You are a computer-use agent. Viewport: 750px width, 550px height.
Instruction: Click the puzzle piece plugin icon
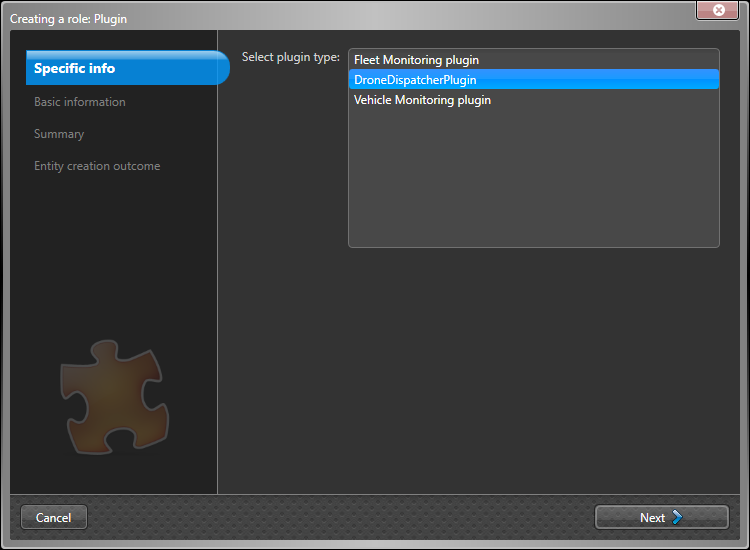coord(115,393)
